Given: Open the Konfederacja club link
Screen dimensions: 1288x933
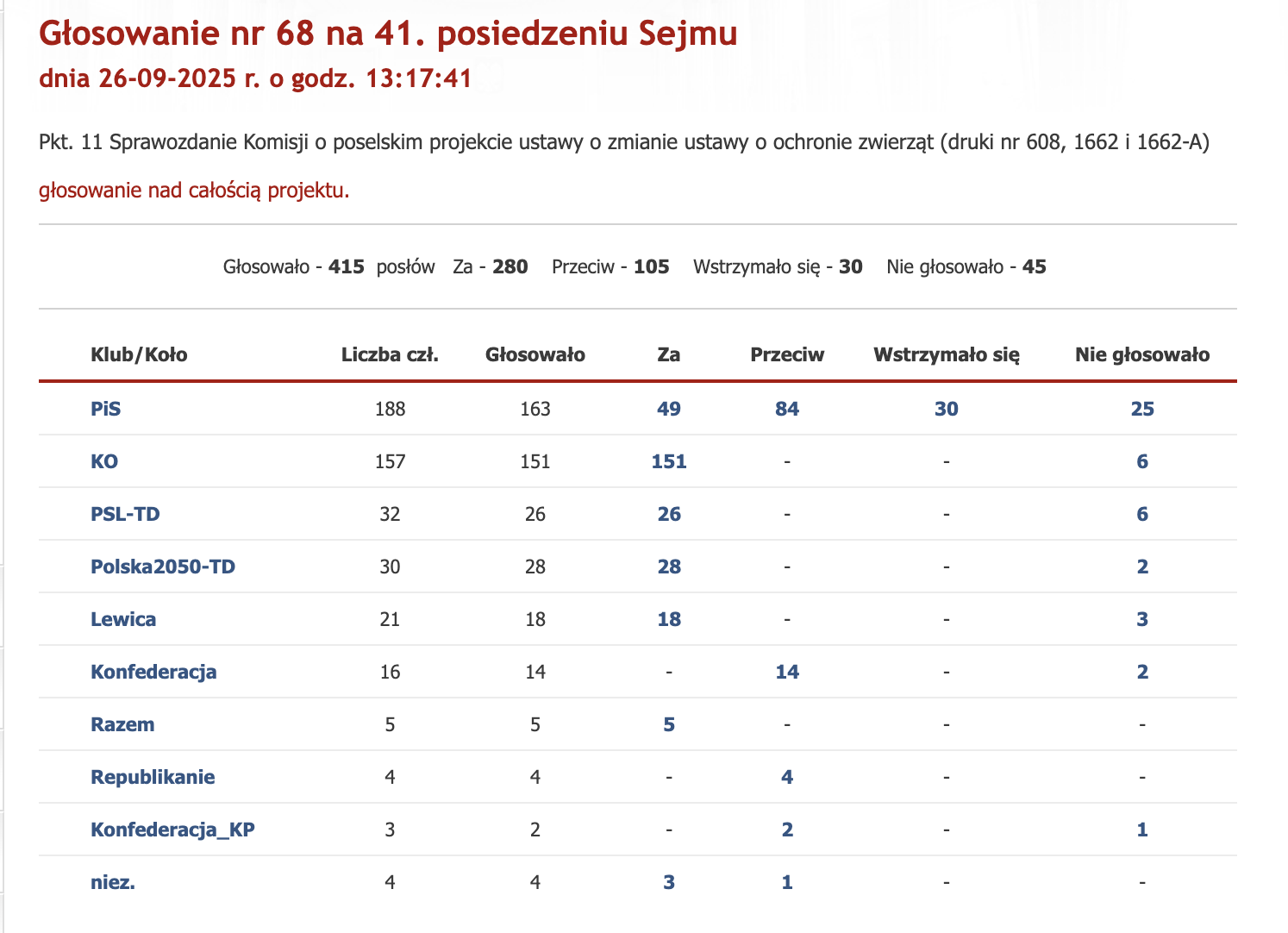Looking at the screenshot, I should (x=153, y=672).
